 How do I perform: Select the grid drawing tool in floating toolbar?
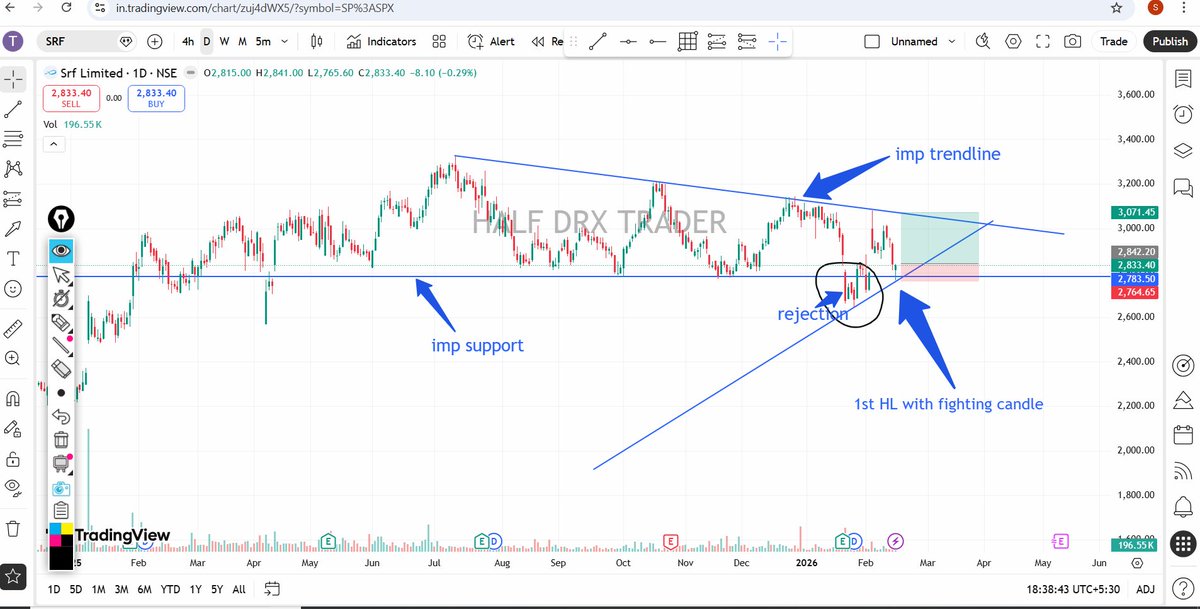(x=687, y=42)
